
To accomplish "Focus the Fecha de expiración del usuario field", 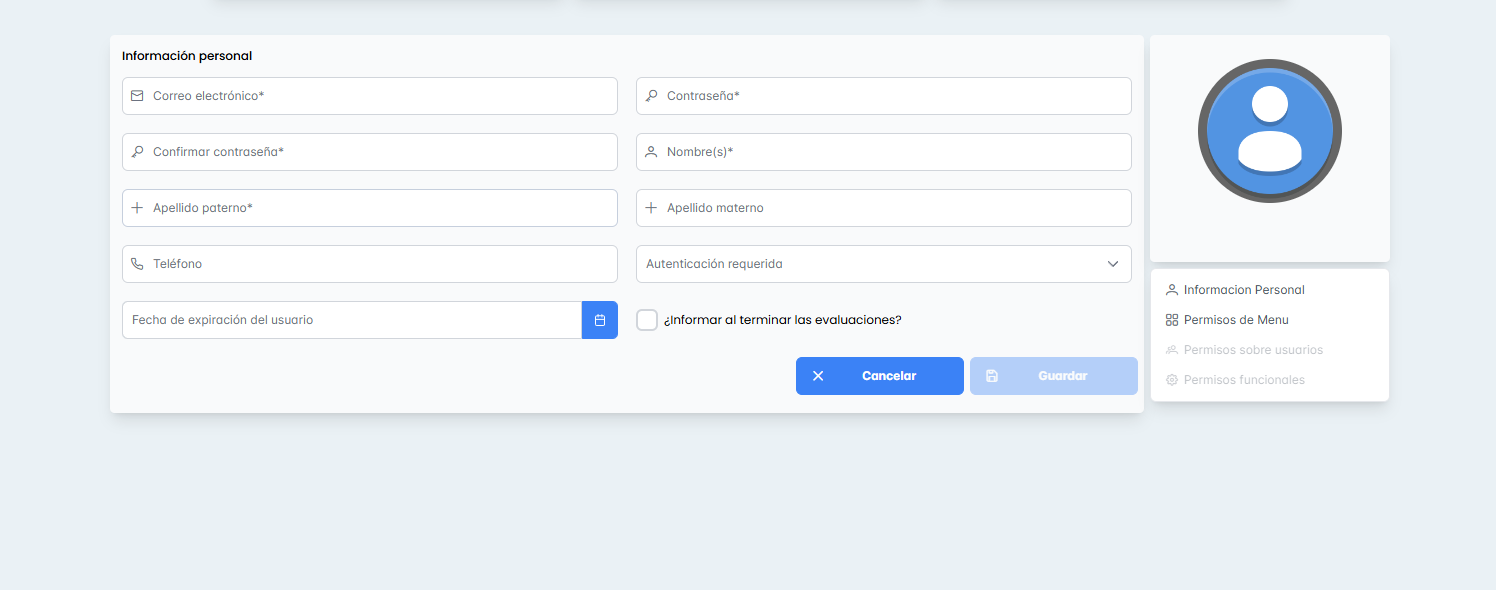I will point(351,320).
